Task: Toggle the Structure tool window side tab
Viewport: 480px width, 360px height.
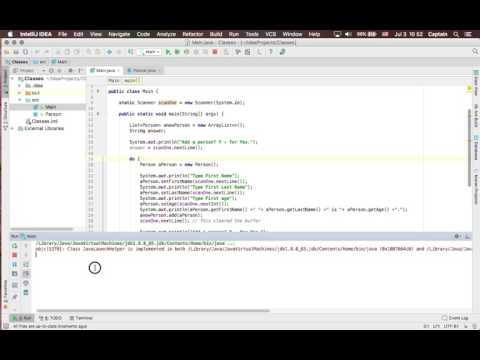Action: (x=5, y=115)
